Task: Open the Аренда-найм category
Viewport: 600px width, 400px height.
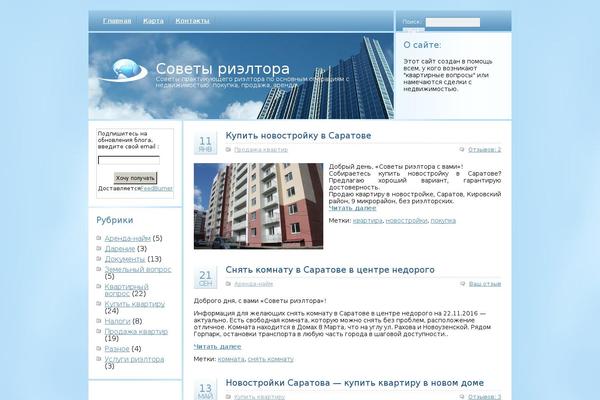Action: pos(127,238)
